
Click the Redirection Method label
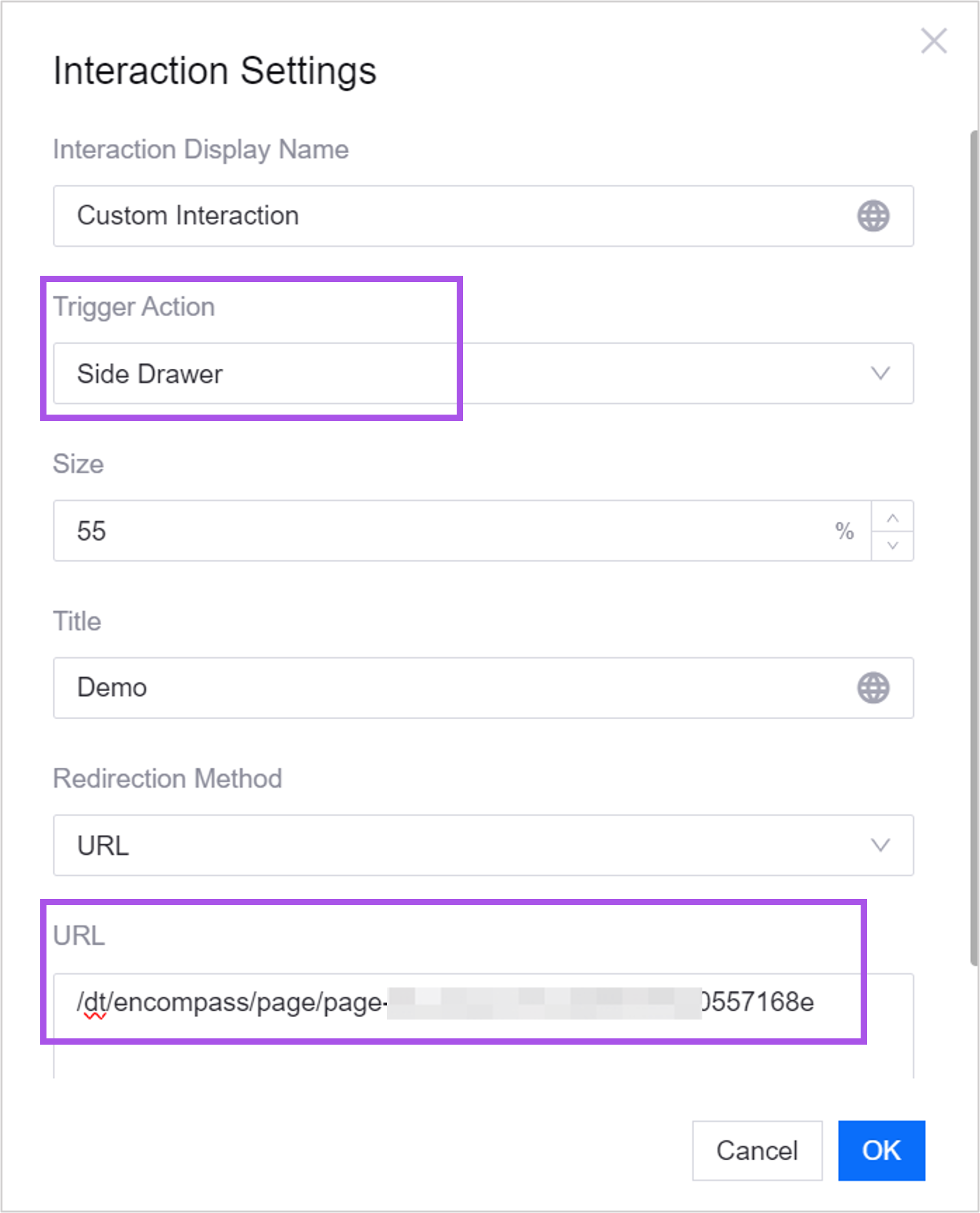click(168, 779)
